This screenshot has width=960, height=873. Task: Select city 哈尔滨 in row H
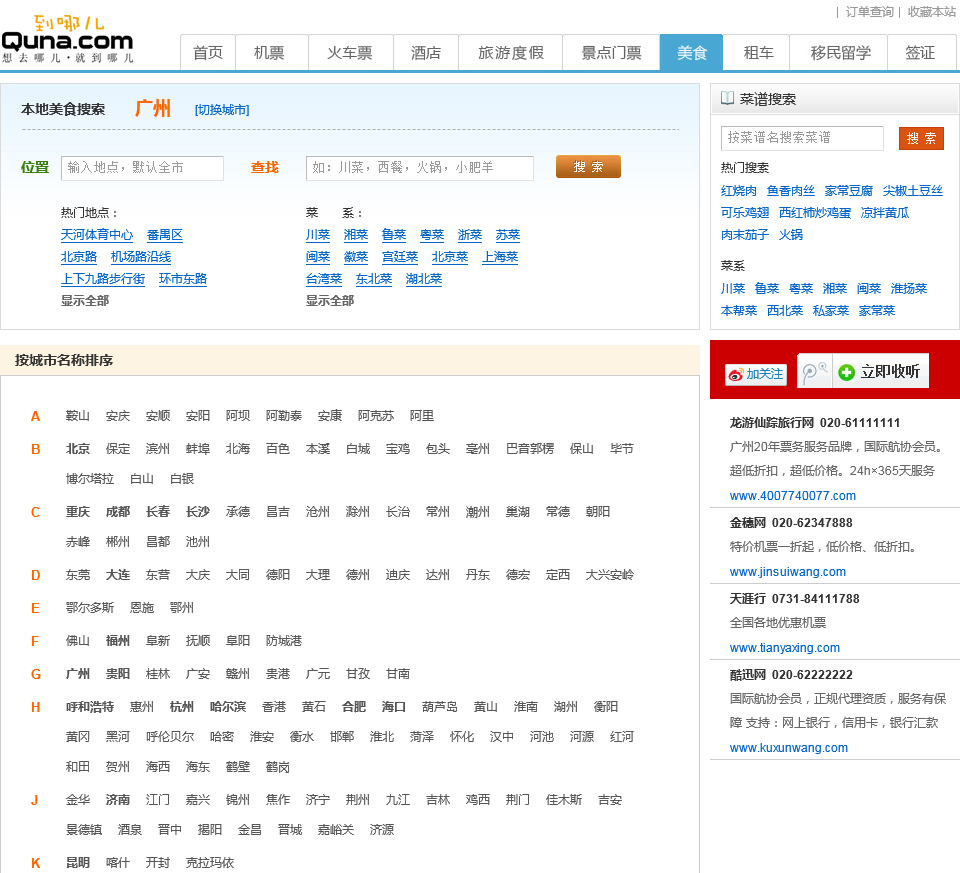[x=228, y=707]
